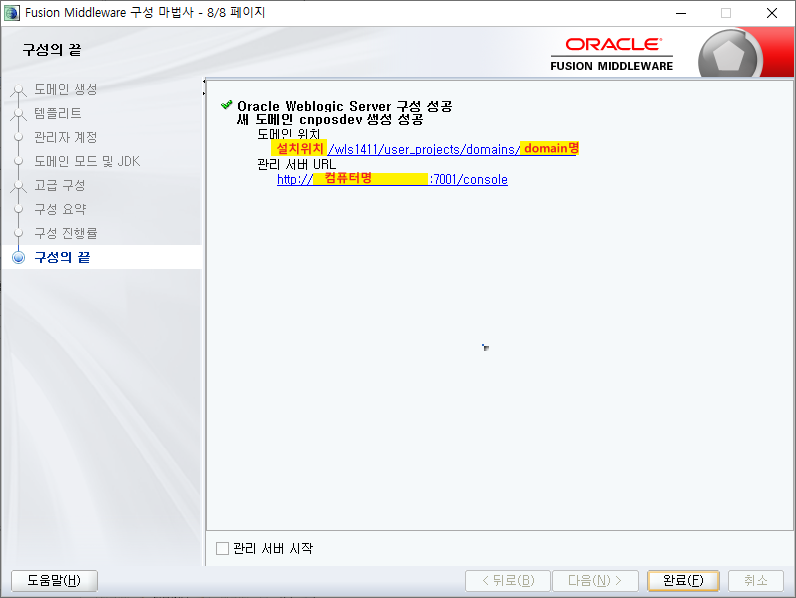The image size is (796, 598).
Task: Click the Fusion Middleware title bar icon
Action: pyautogui.click(x=12, y=13)
